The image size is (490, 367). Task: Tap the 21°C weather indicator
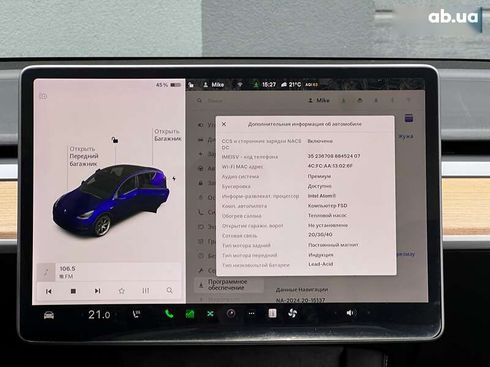click(291, 85)
